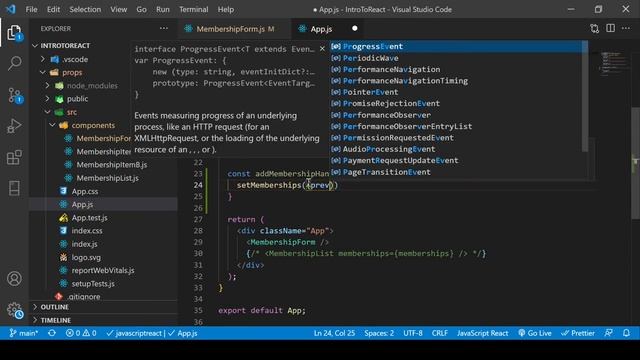The height and width of the screenshot is (360, 640).
Task: Open the editor more actions ellipsis
Action: (626, 28)
